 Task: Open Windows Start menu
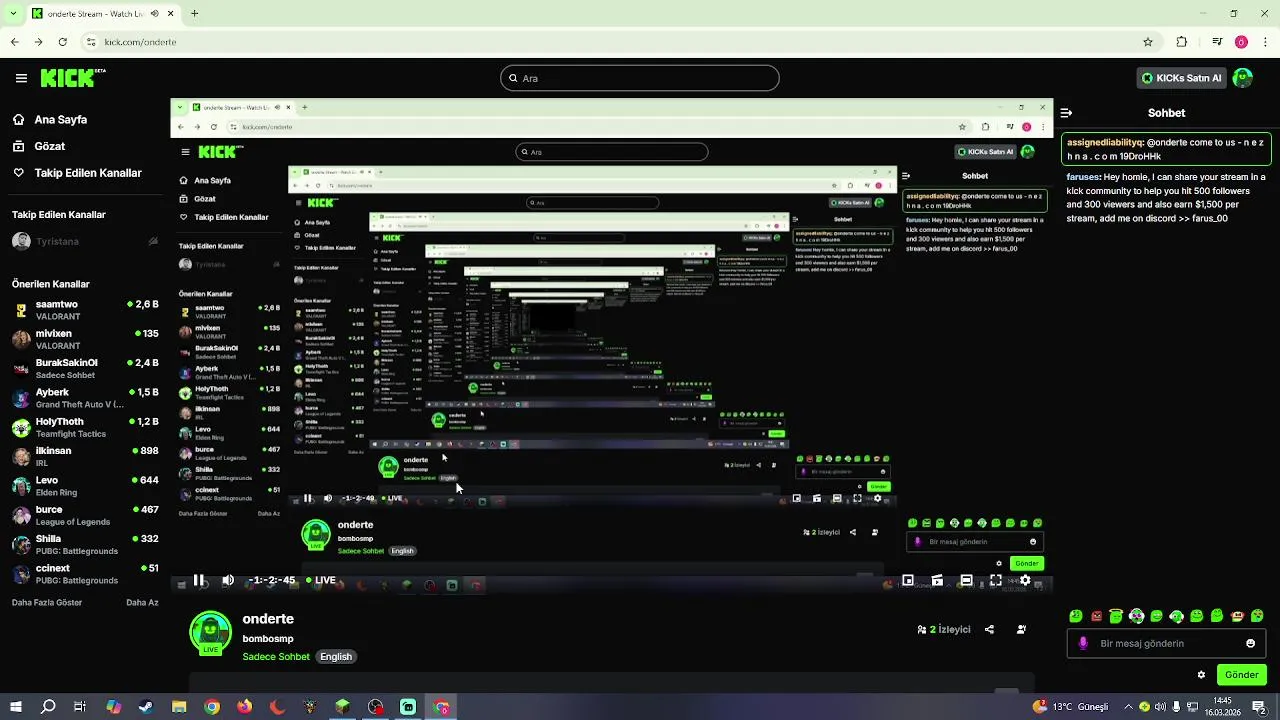tap(15, 707)
